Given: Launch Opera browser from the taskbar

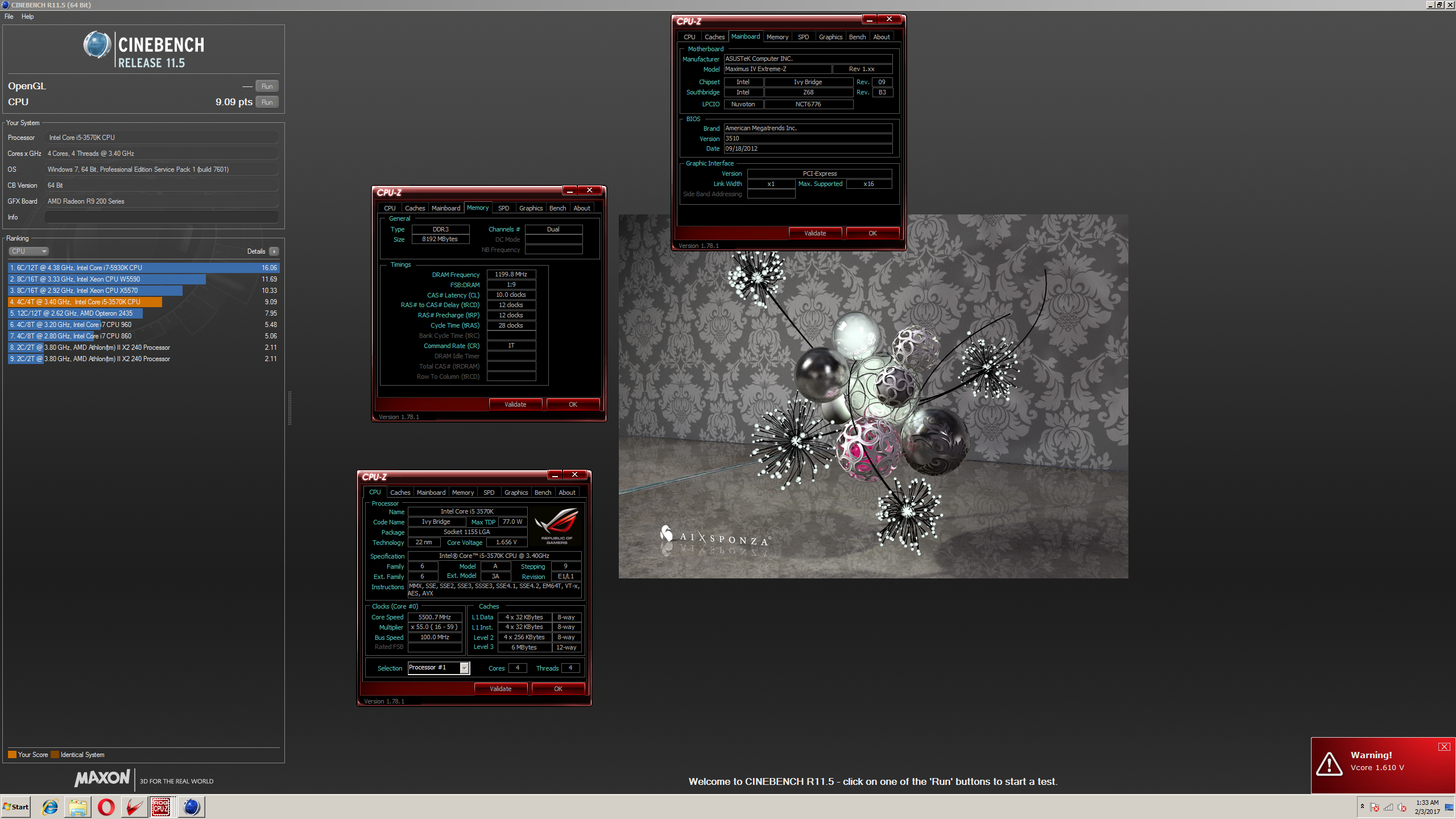Looking at the screenshot, I should [x=106, y=806].
